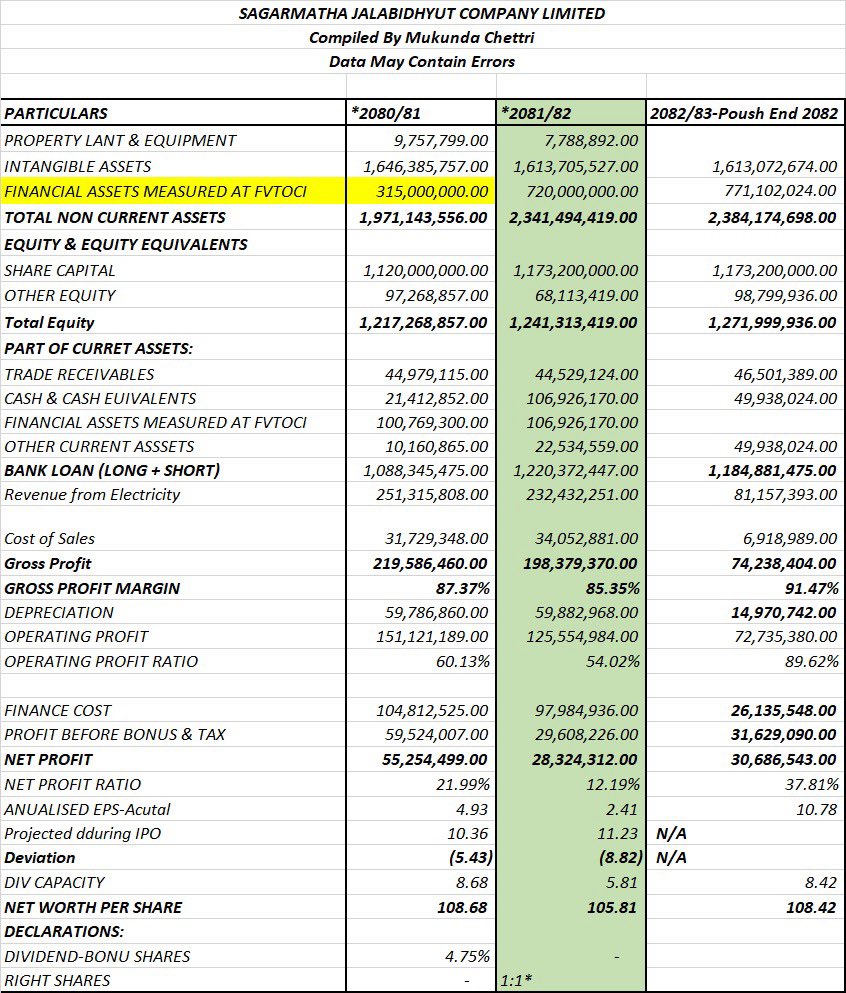The image size is (846, 993).
Task: Select the 'Data May Contain Errors' cell
Action: click(x=422, y=61)
